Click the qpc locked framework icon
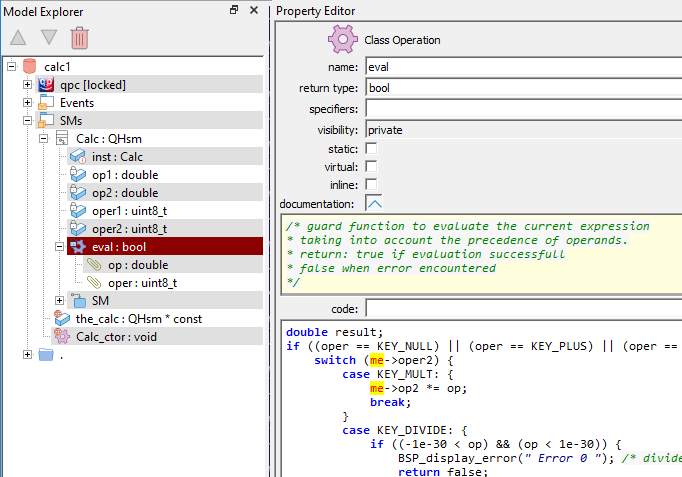The width and height of the screenshot is (682, 477). 45,84
